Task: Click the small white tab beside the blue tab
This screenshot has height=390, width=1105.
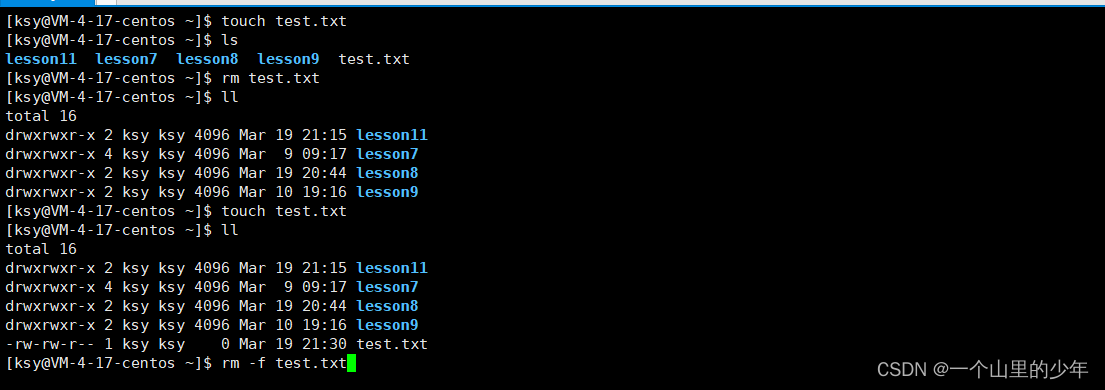Action: (x=106, y=2)
